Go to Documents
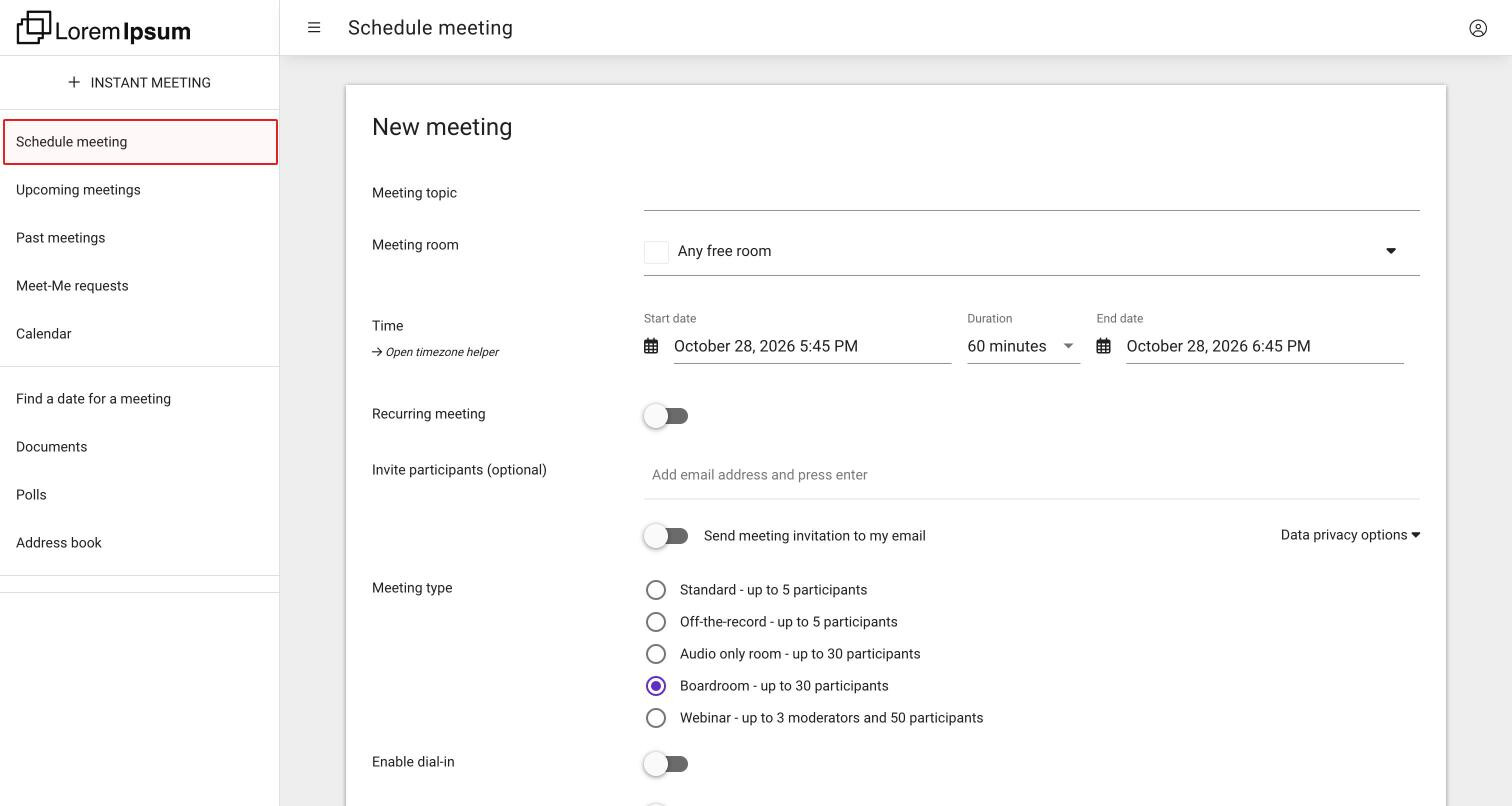This screenshot has height=806, width=1512. click(x=139, y=447)
